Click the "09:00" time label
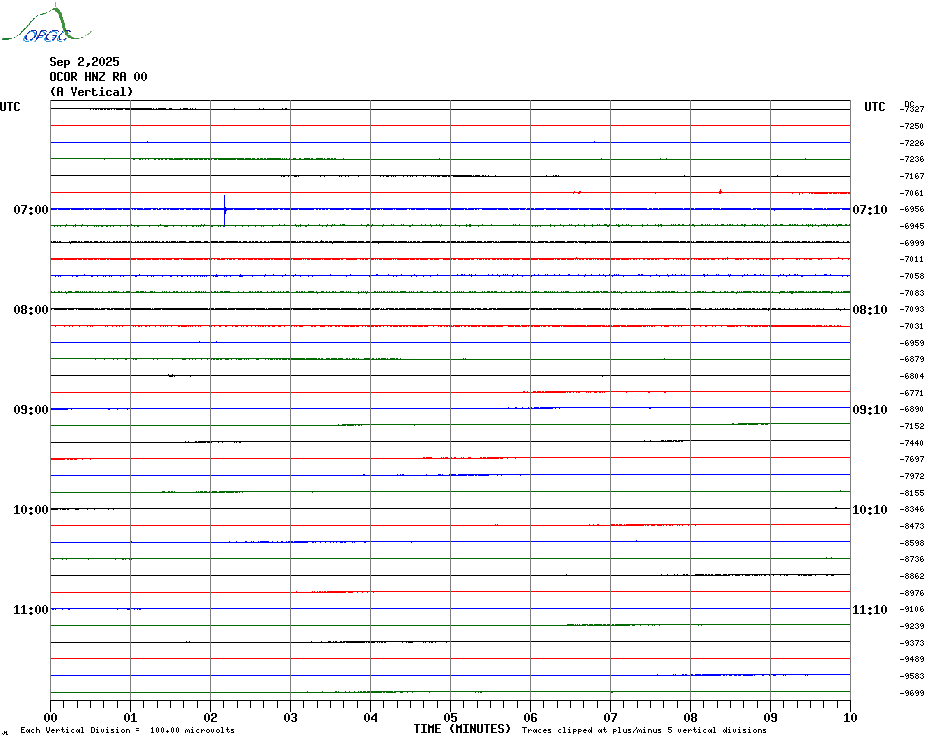 pyautogui.click(x=31, y=410)
